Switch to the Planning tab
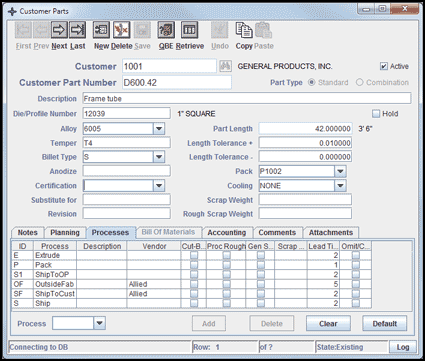Screen dimensions: 425x361 pyautogui.click(x=65, y=233)
